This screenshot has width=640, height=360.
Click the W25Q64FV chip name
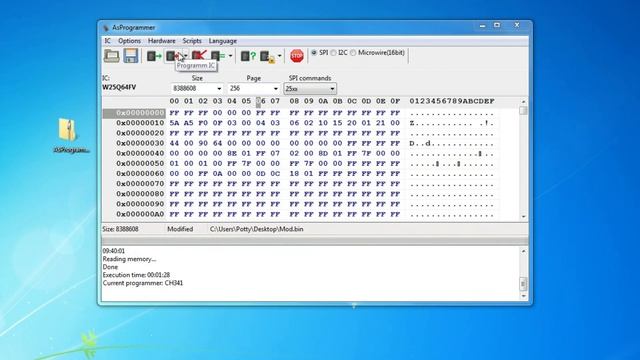pyautogui.click(x=119, y=87)
